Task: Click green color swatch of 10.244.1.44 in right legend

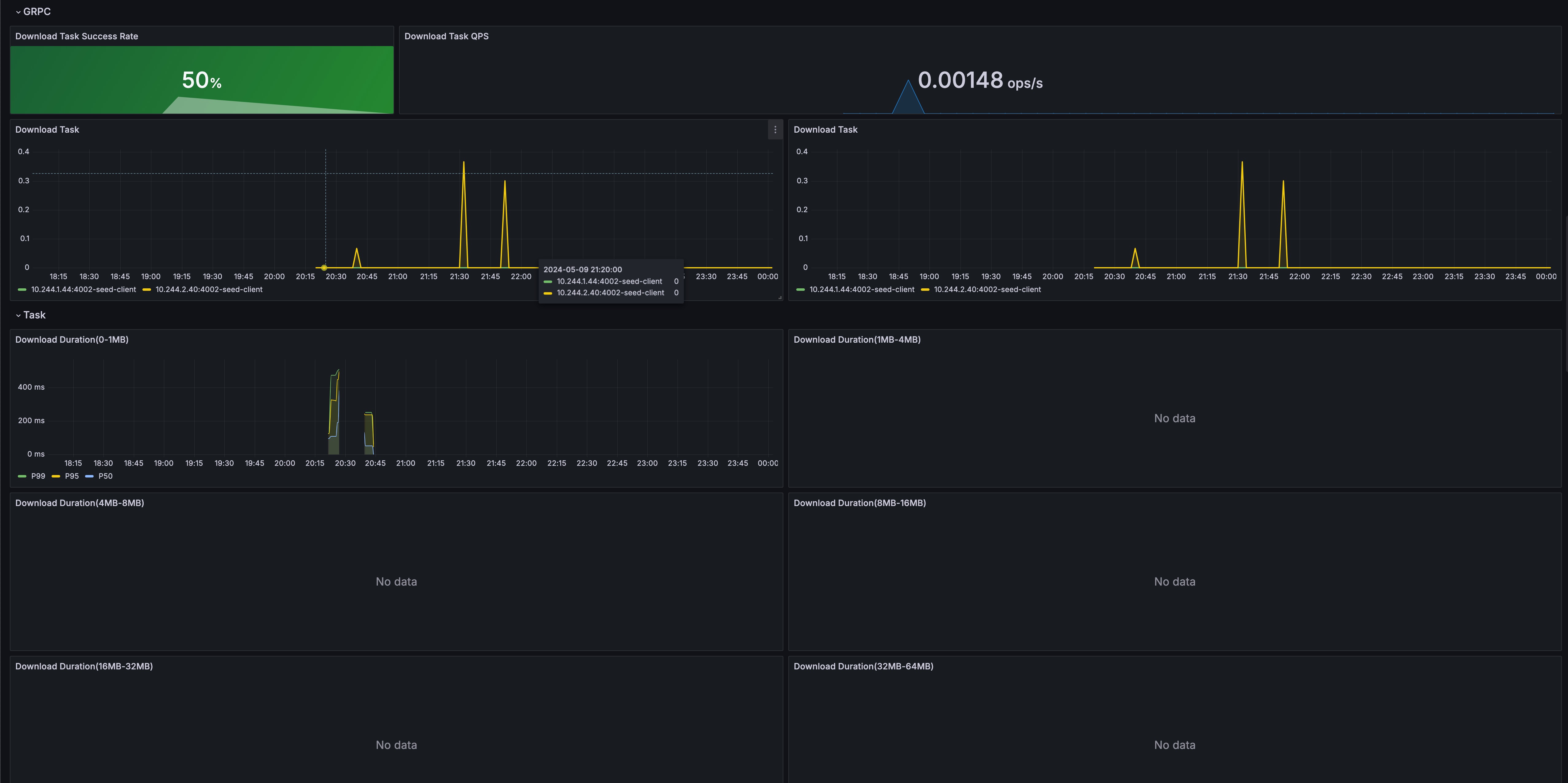Action: [801, 290]
